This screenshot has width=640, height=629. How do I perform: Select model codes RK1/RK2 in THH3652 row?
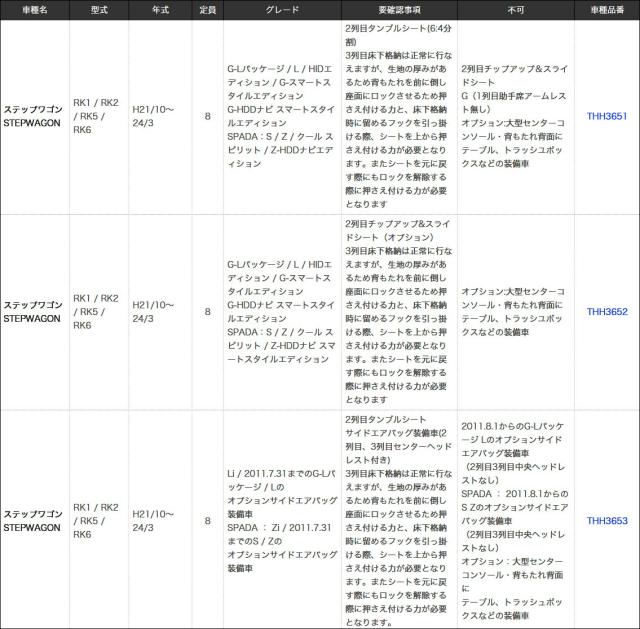(x=96, y=312)
